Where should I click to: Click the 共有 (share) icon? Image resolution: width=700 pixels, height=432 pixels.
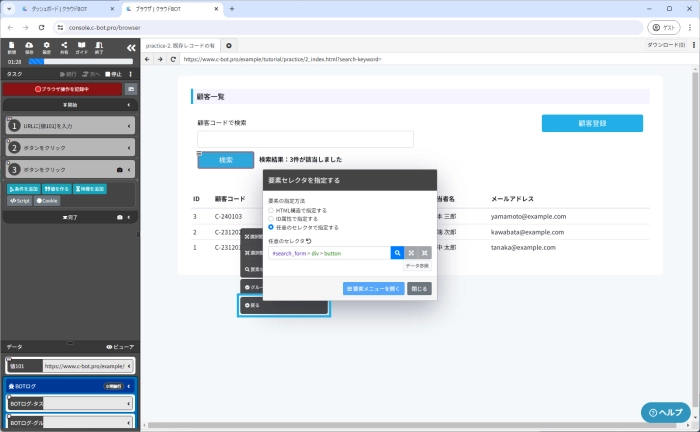click(x=64, y=45)
